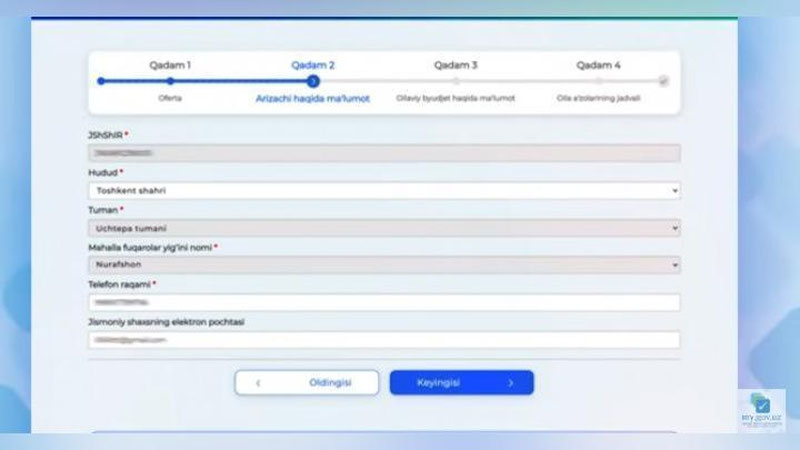Go to the Qadam 4 step label
Screen dimensions: 800x450
click(x=598, y=65)
